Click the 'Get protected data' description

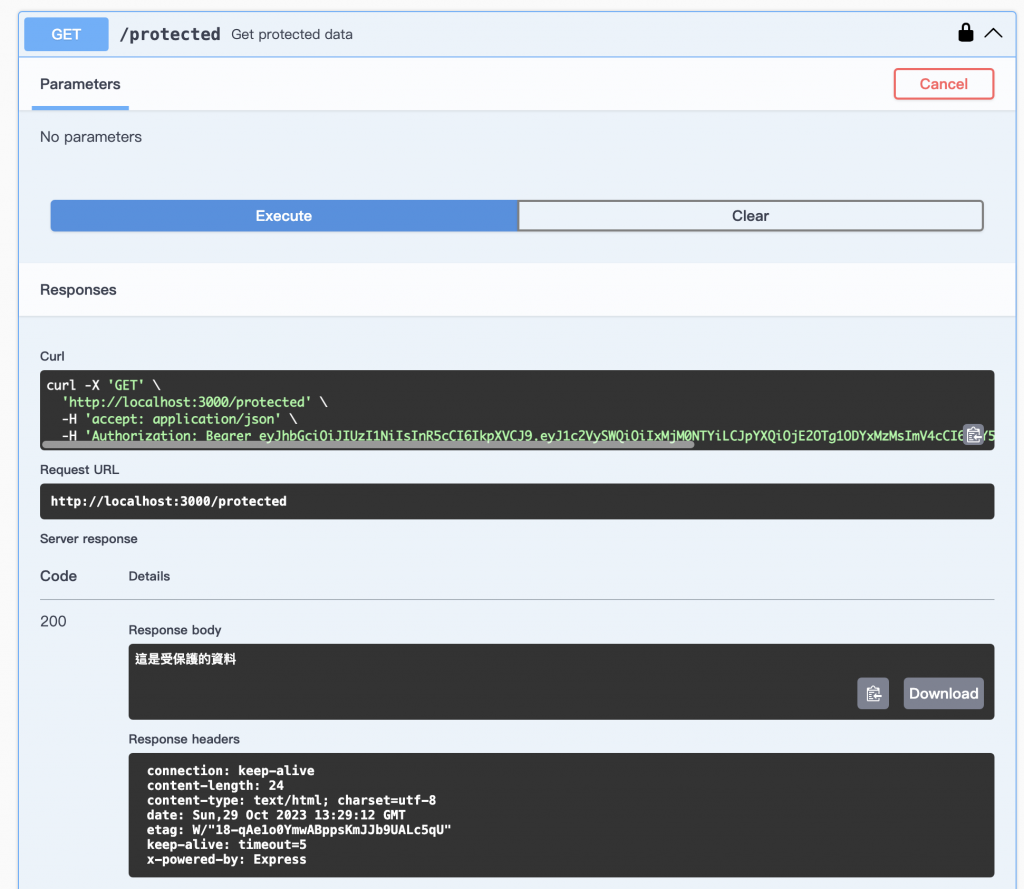pos(292,34)
